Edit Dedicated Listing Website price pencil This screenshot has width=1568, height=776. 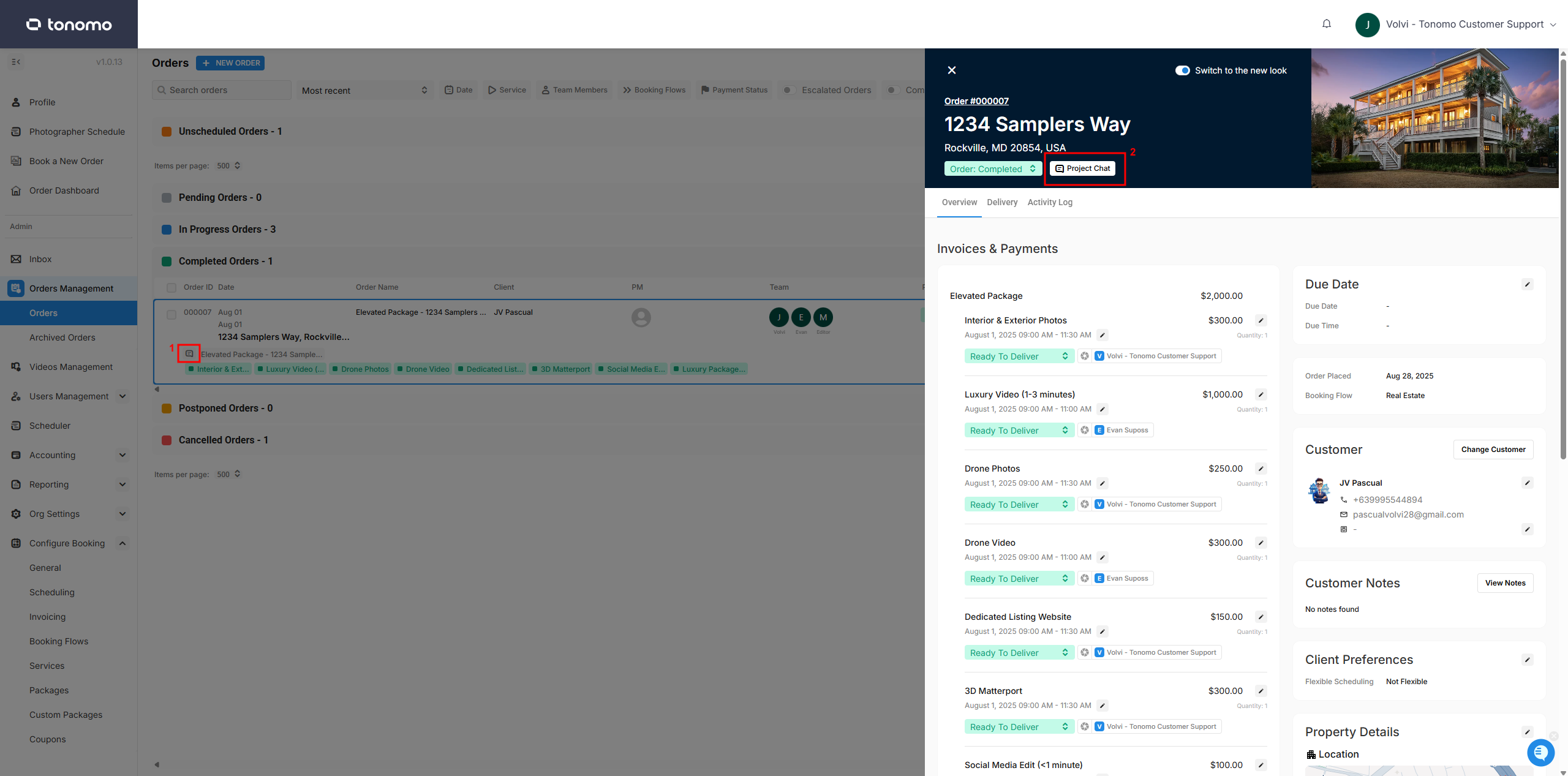coord(1261,617)
